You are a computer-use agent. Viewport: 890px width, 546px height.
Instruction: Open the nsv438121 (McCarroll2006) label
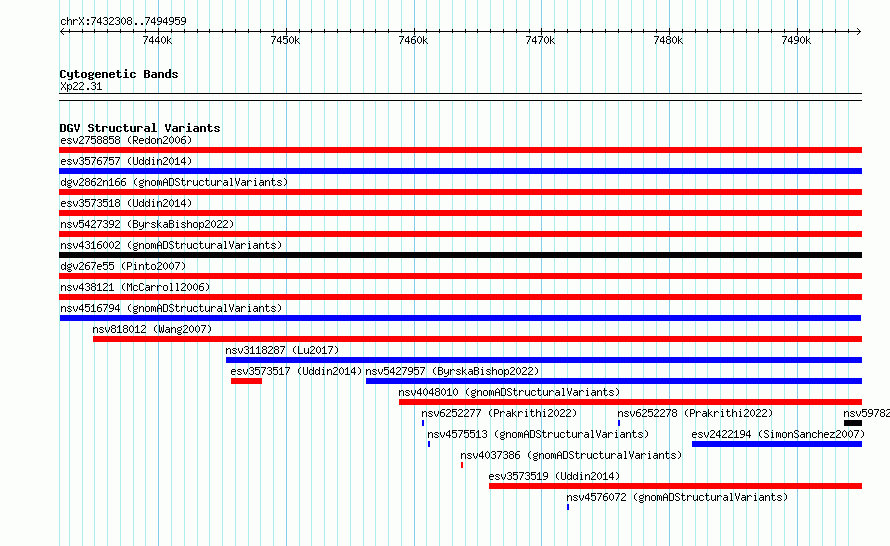click(135, 287)
